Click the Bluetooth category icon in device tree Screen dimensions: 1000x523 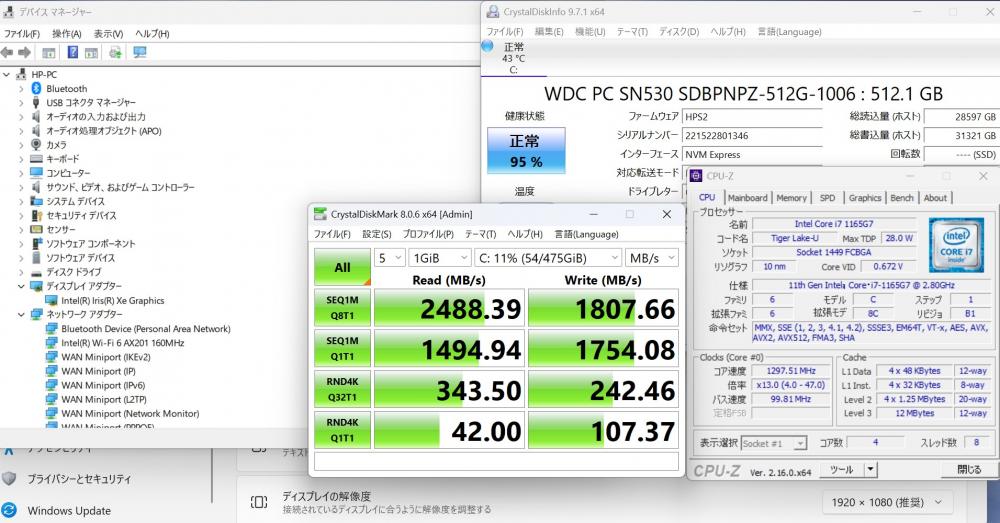click(36, 88)
